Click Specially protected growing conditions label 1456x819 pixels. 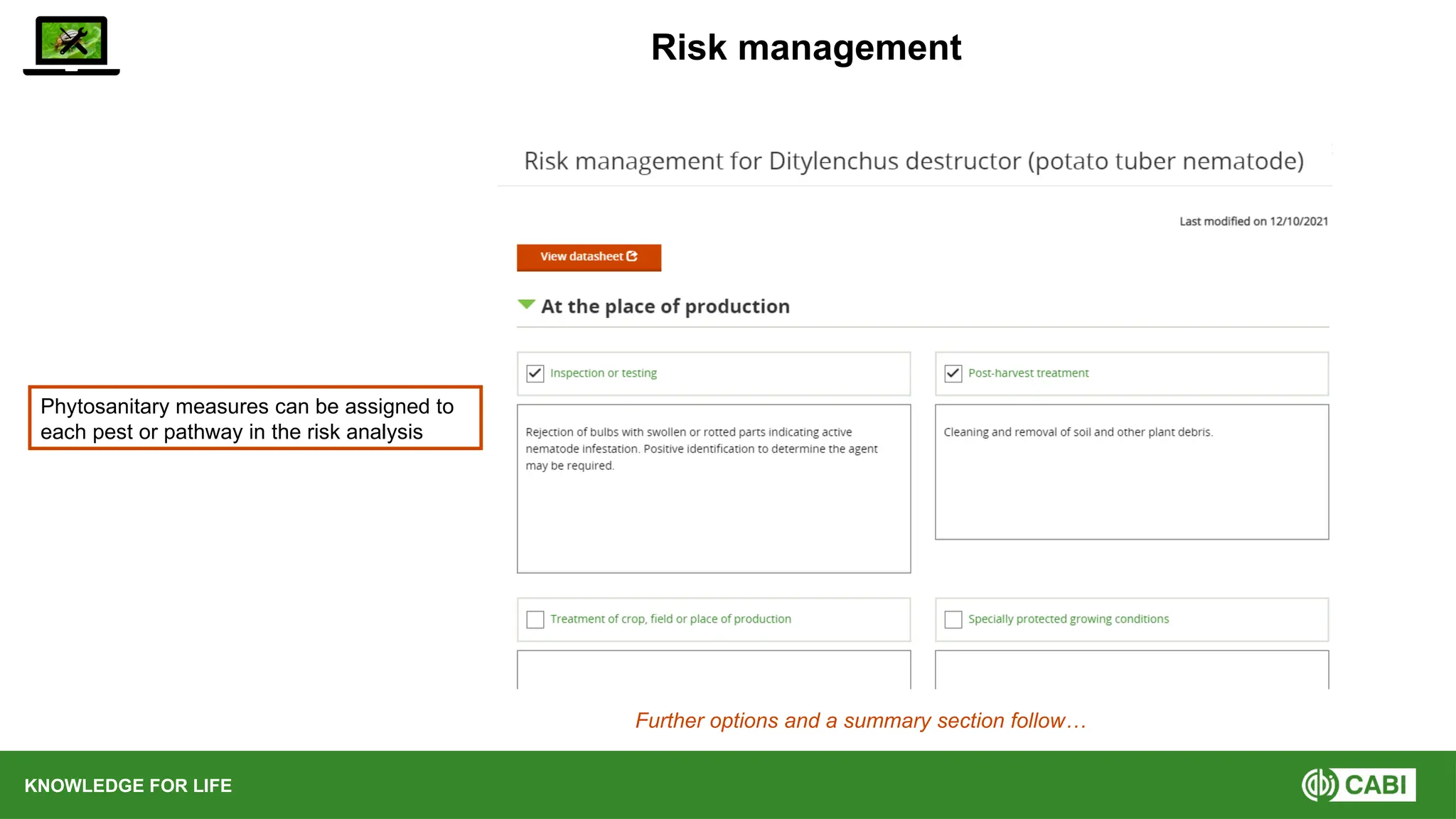[1068, 619]
